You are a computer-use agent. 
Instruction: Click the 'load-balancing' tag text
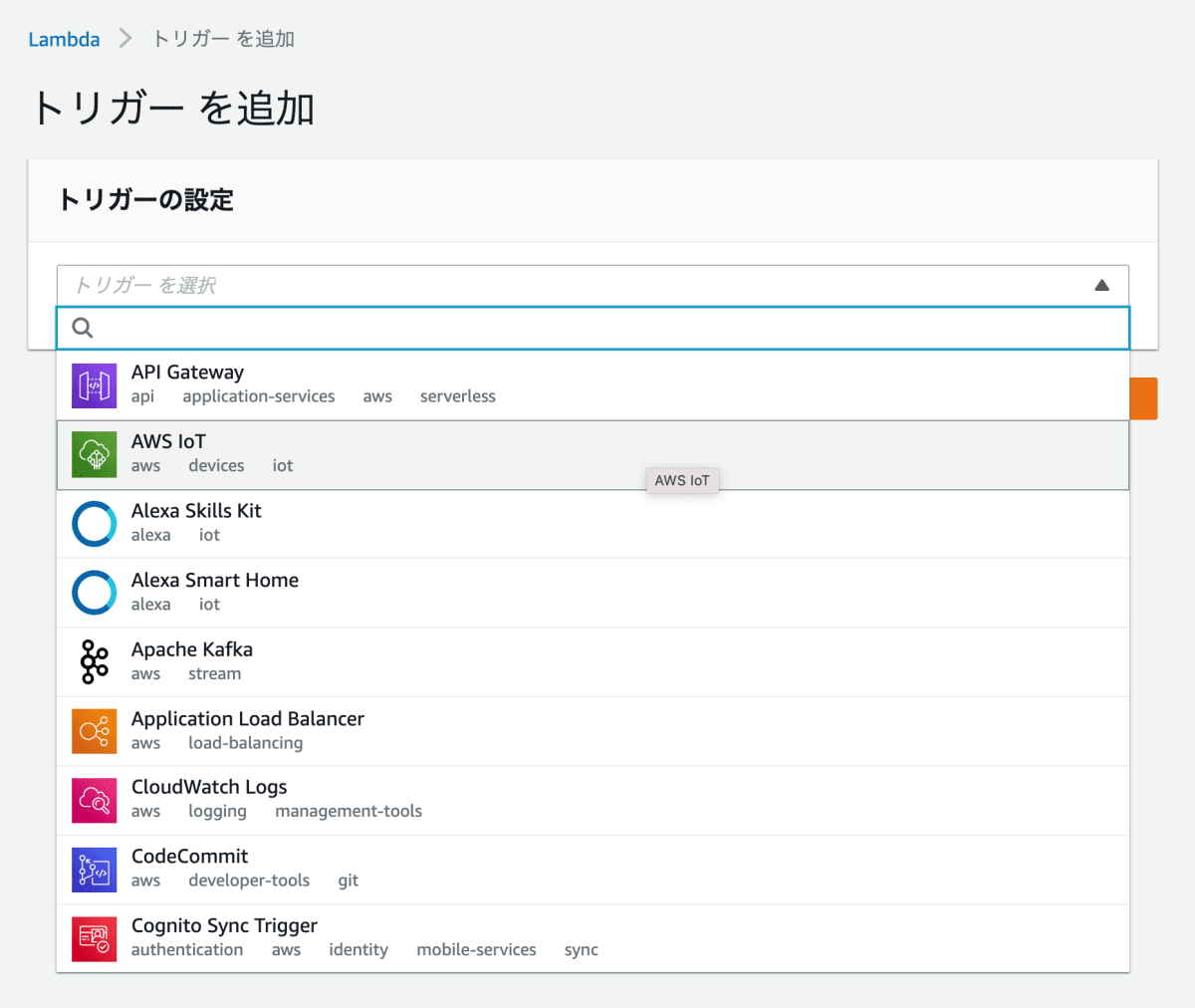point(246,743)
